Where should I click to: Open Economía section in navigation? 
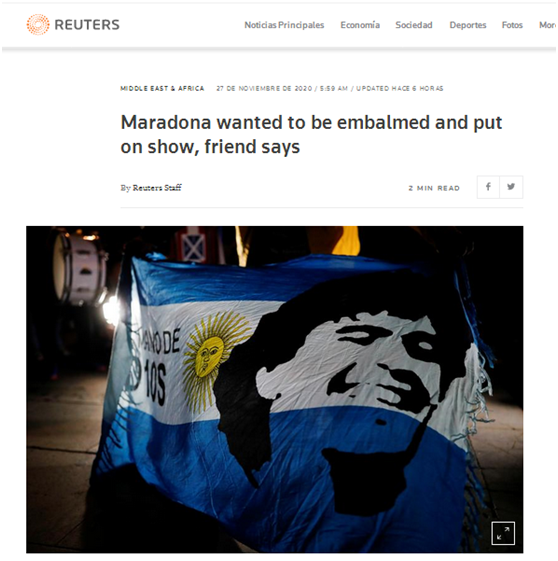click(x=360, y=25)
